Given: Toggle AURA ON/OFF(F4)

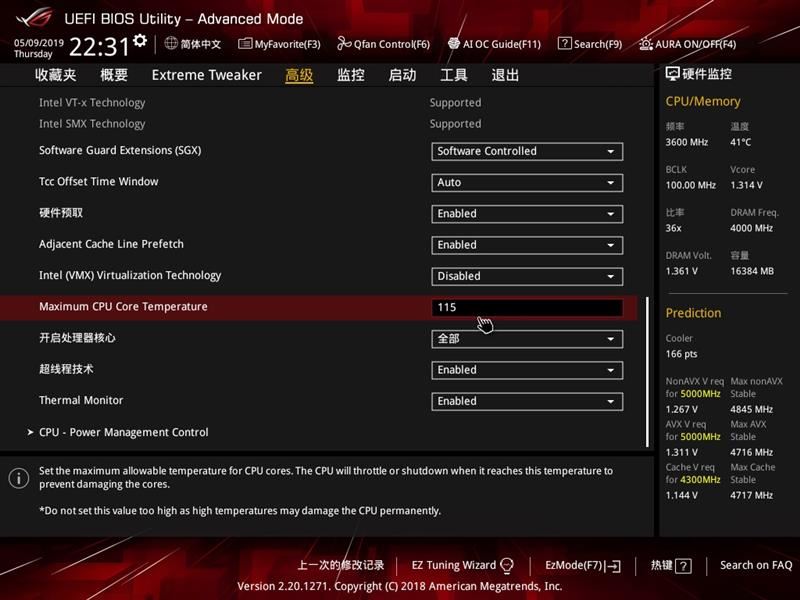Looking at the screenshot, I should coord(687,44).
